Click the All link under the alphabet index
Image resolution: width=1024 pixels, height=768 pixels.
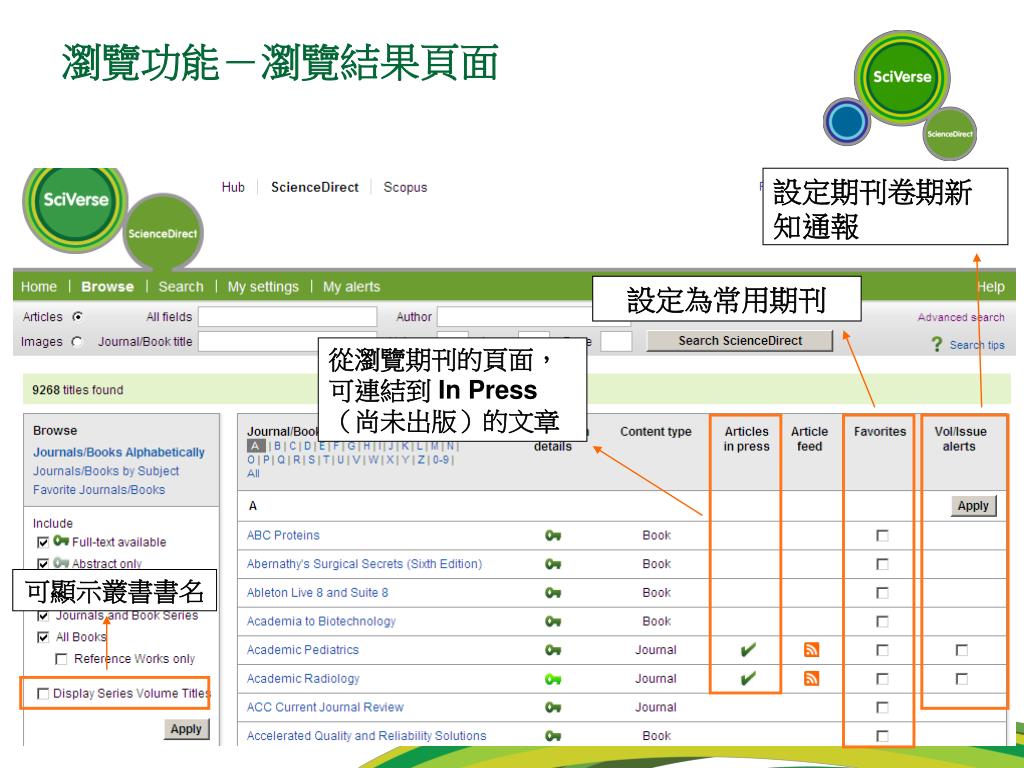[253, 473]
